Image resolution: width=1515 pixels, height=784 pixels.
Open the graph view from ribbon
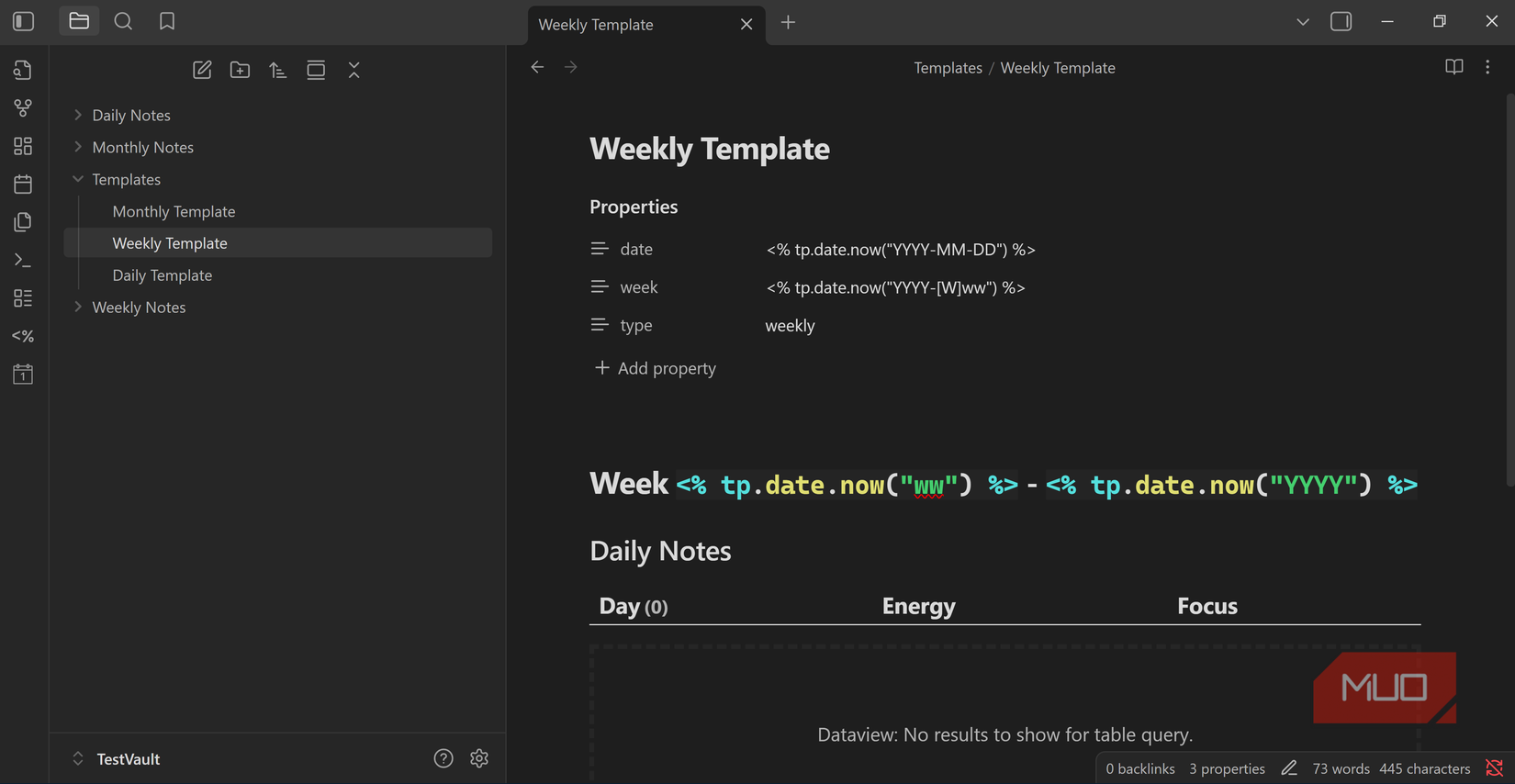(23, 108)
